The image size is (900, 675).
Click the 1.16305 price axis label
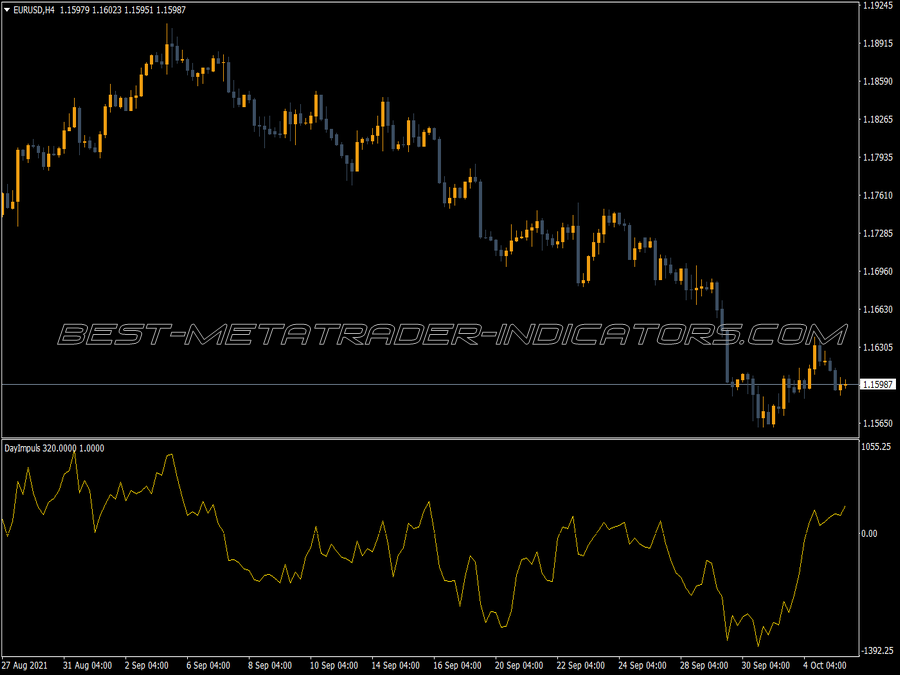click(878, 347)
